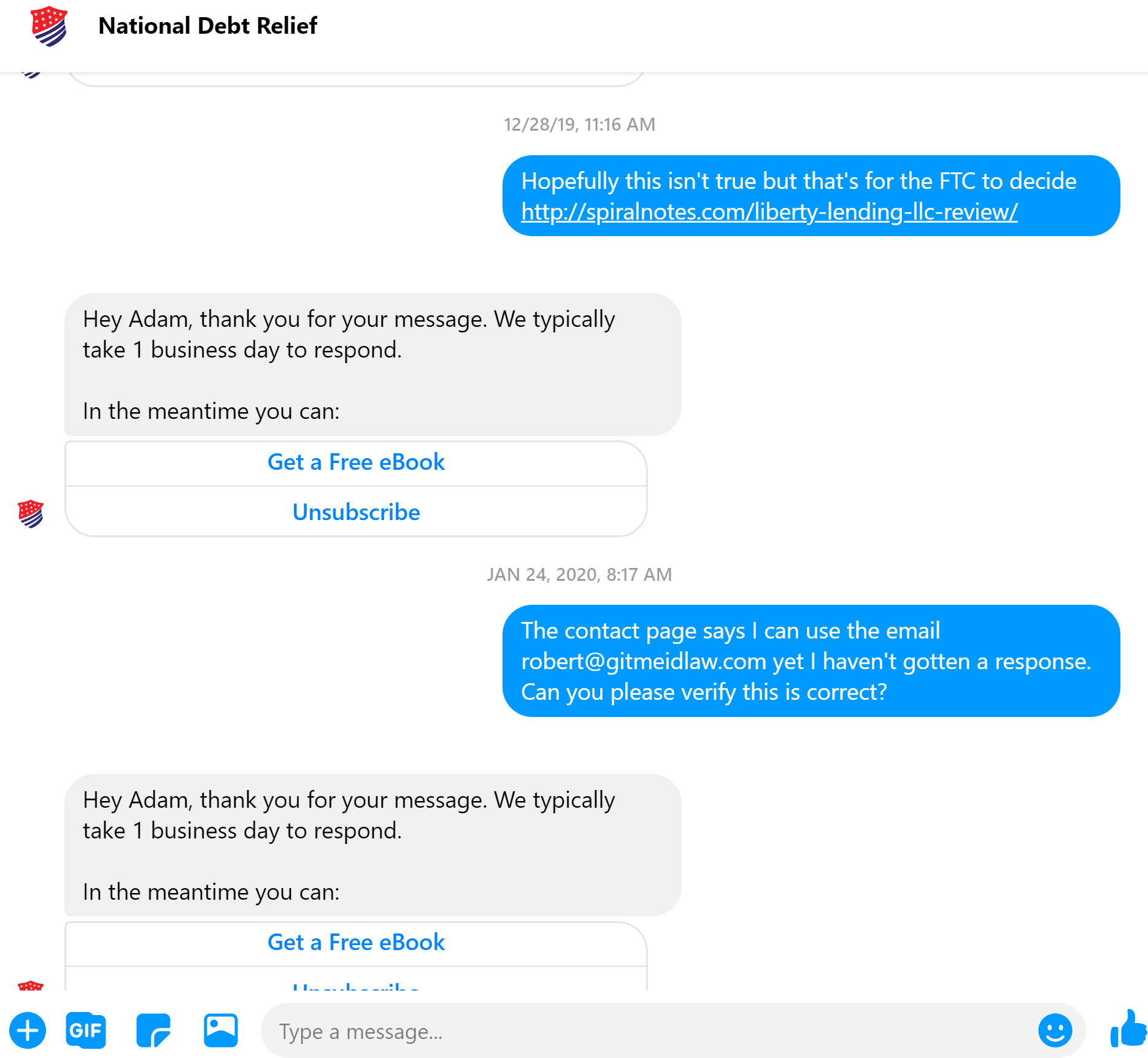Click sender avatar beside Unsubscribe button
The width and height of the screenshot is (1148, 1058).
pos(31,514)
